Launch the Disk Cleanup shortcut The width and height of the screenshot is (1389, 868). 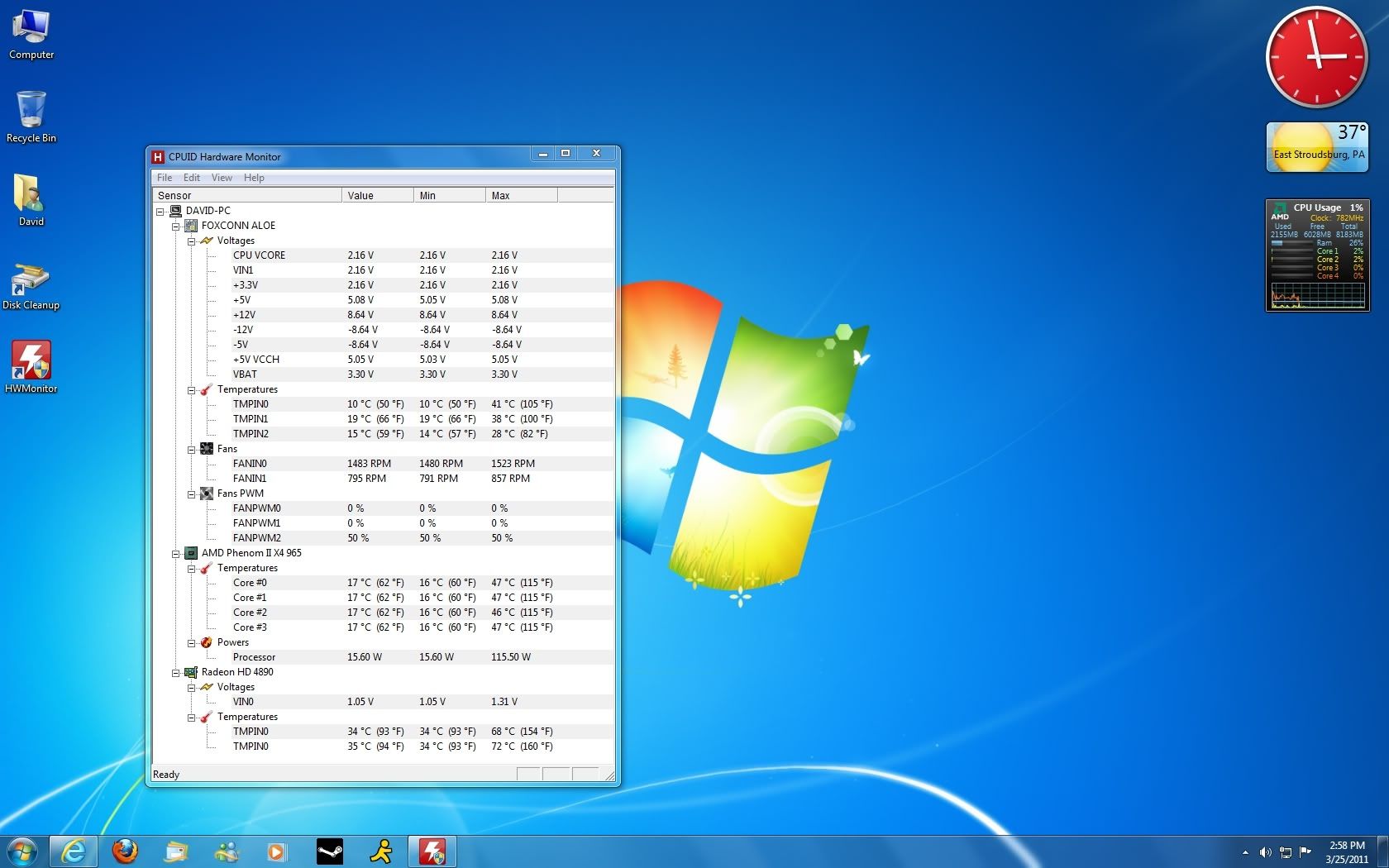(31, 286)
